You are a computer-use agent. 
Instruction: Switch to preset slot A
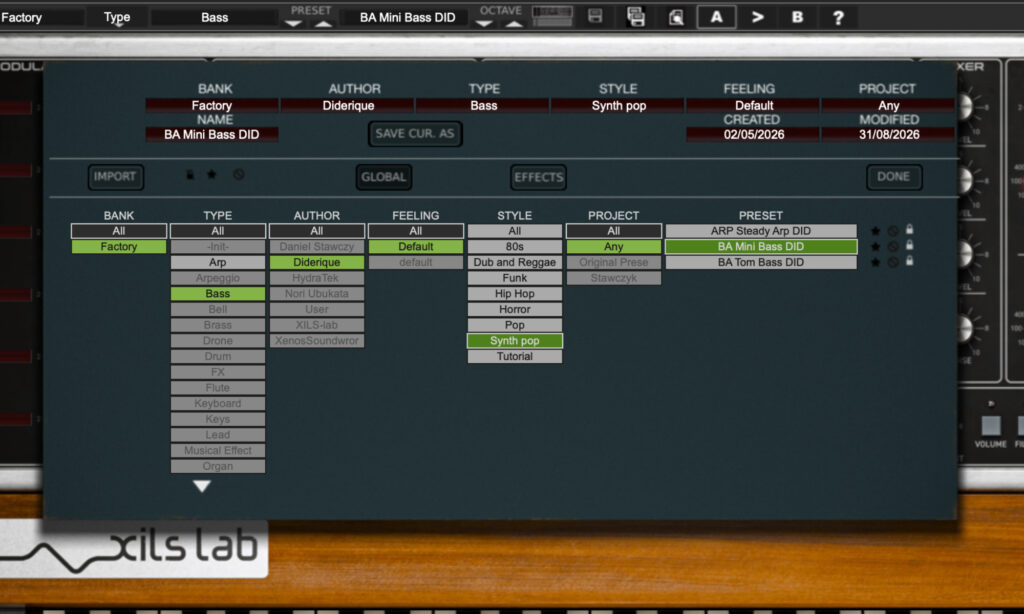coord(716,17)
